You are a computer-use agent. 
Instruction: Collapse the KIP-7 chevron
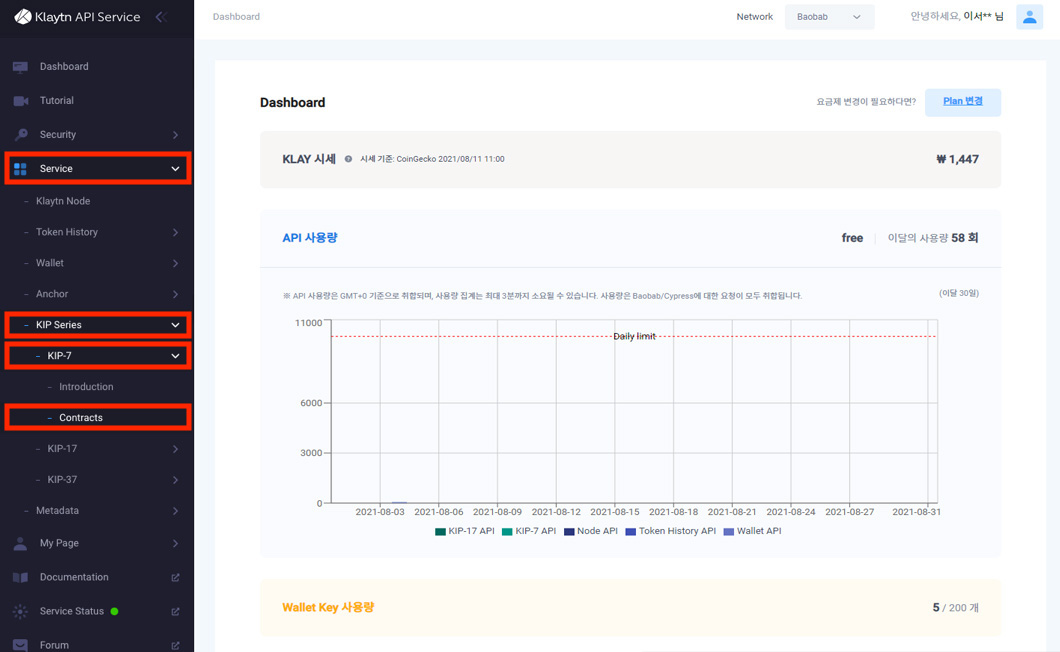coord(175,356)
